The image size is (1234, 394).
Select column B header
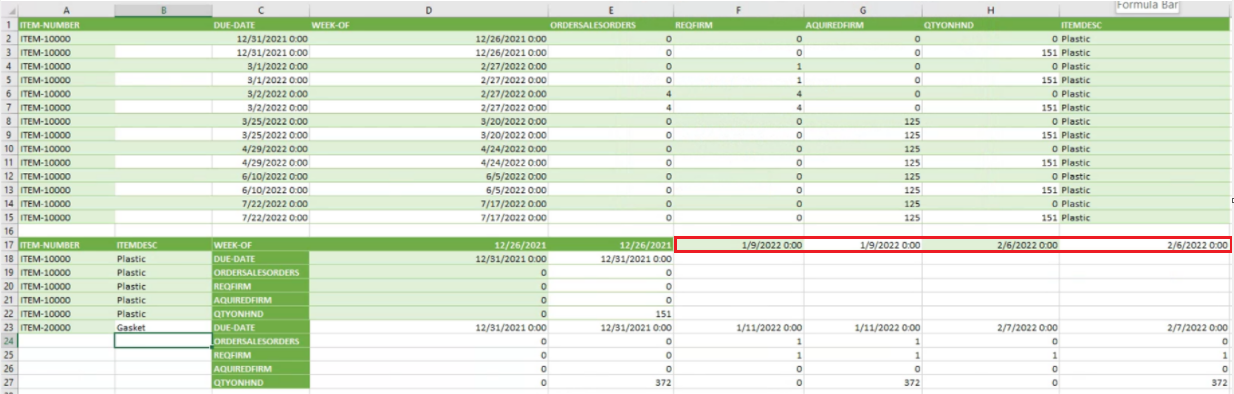pyautogui.click(x=163, y=10)
